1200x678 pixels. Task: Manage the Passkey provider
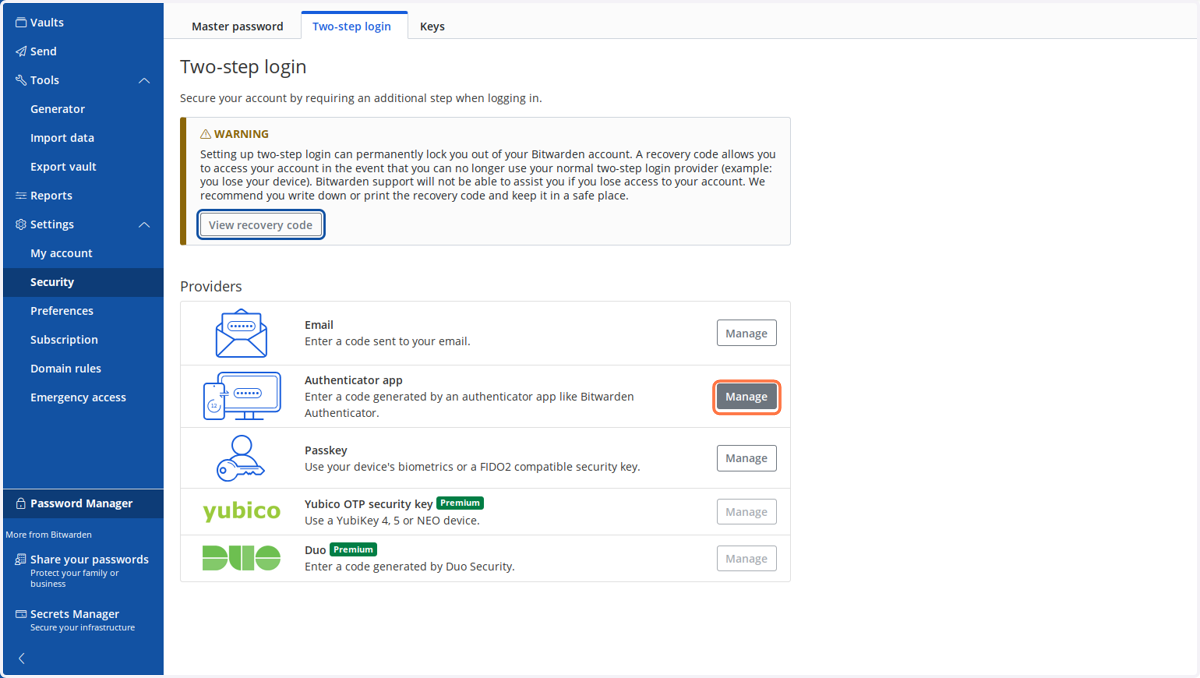click(x=746, y=458)
